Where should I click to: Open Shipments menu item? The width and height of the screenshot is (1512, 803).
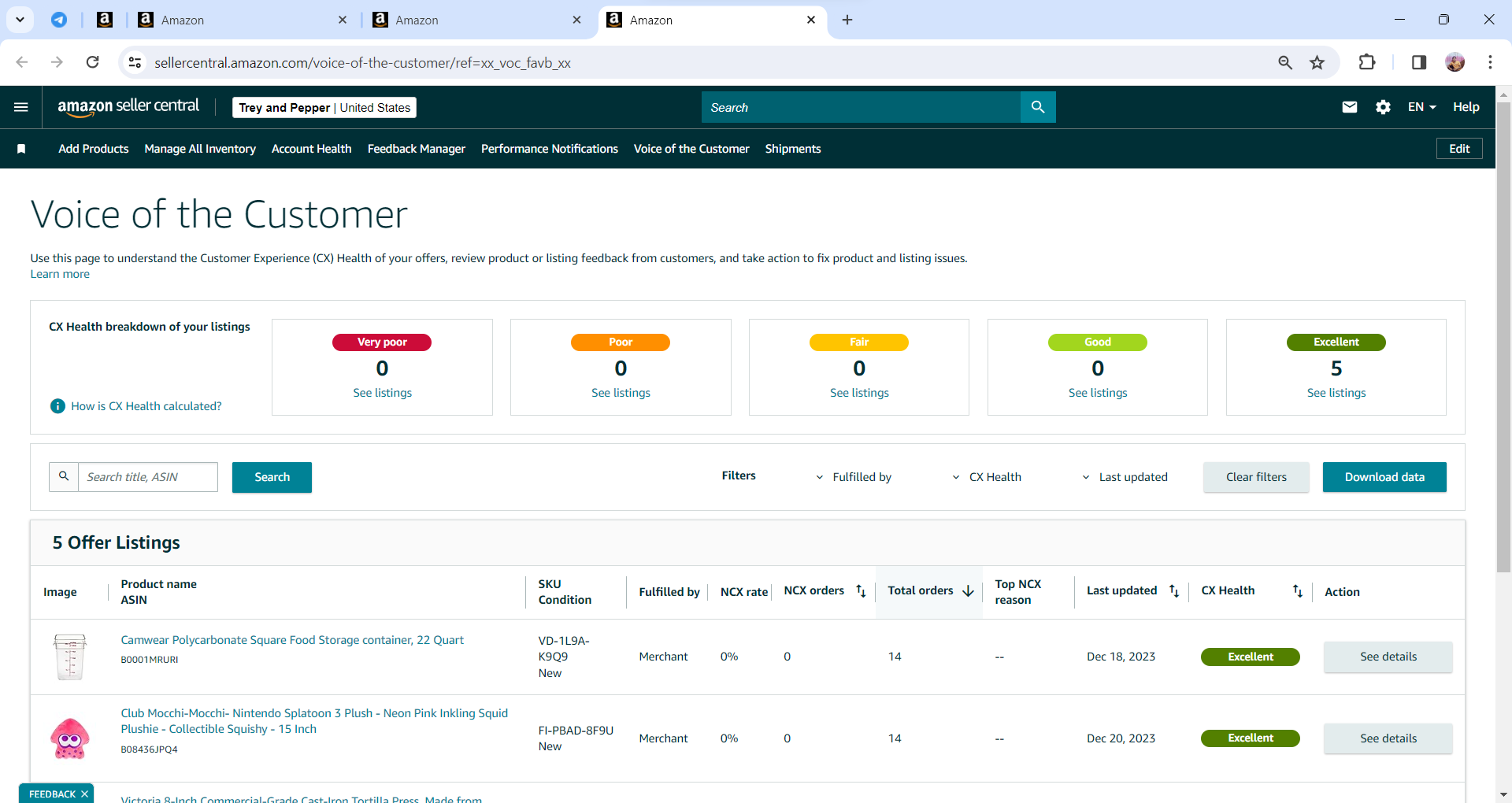click(x=793, y=149)
